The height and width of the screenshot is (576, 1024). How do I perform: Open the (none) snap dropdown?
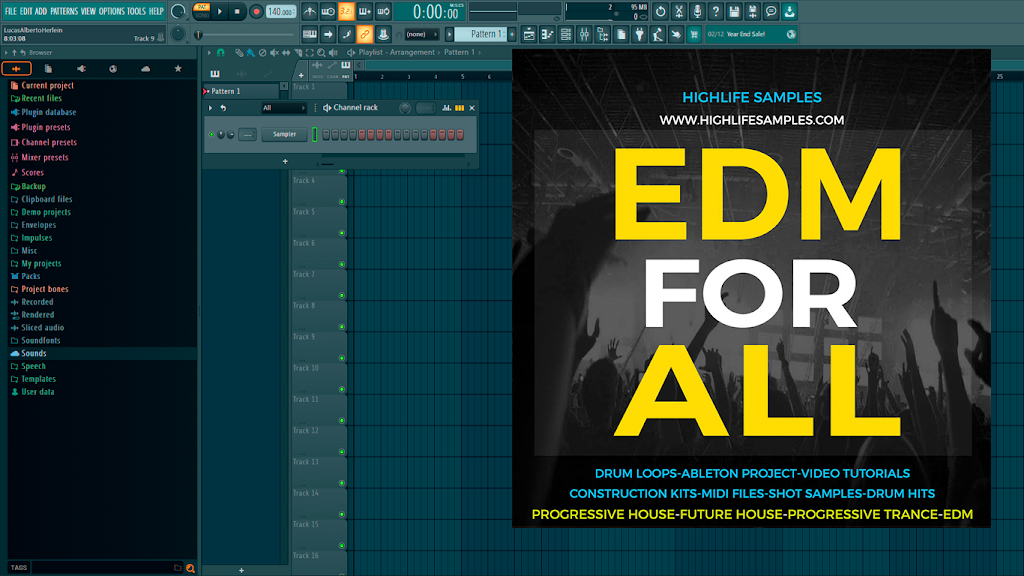[x=421, y=34]
